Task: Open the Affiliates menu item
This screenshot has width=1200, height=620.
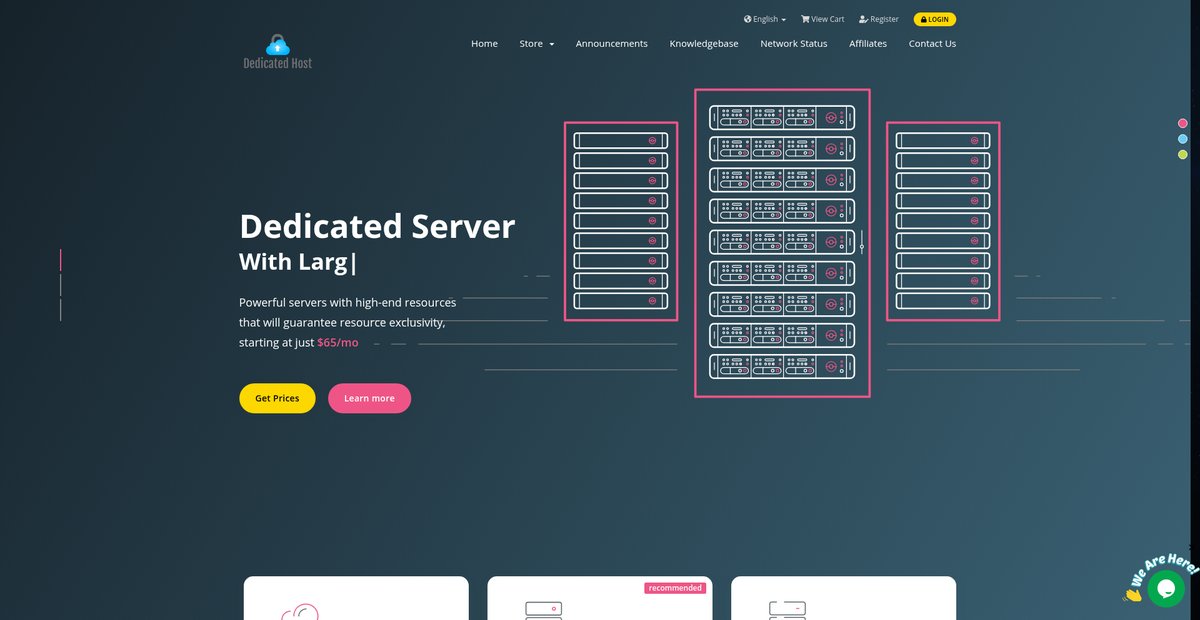Action: 868,43
